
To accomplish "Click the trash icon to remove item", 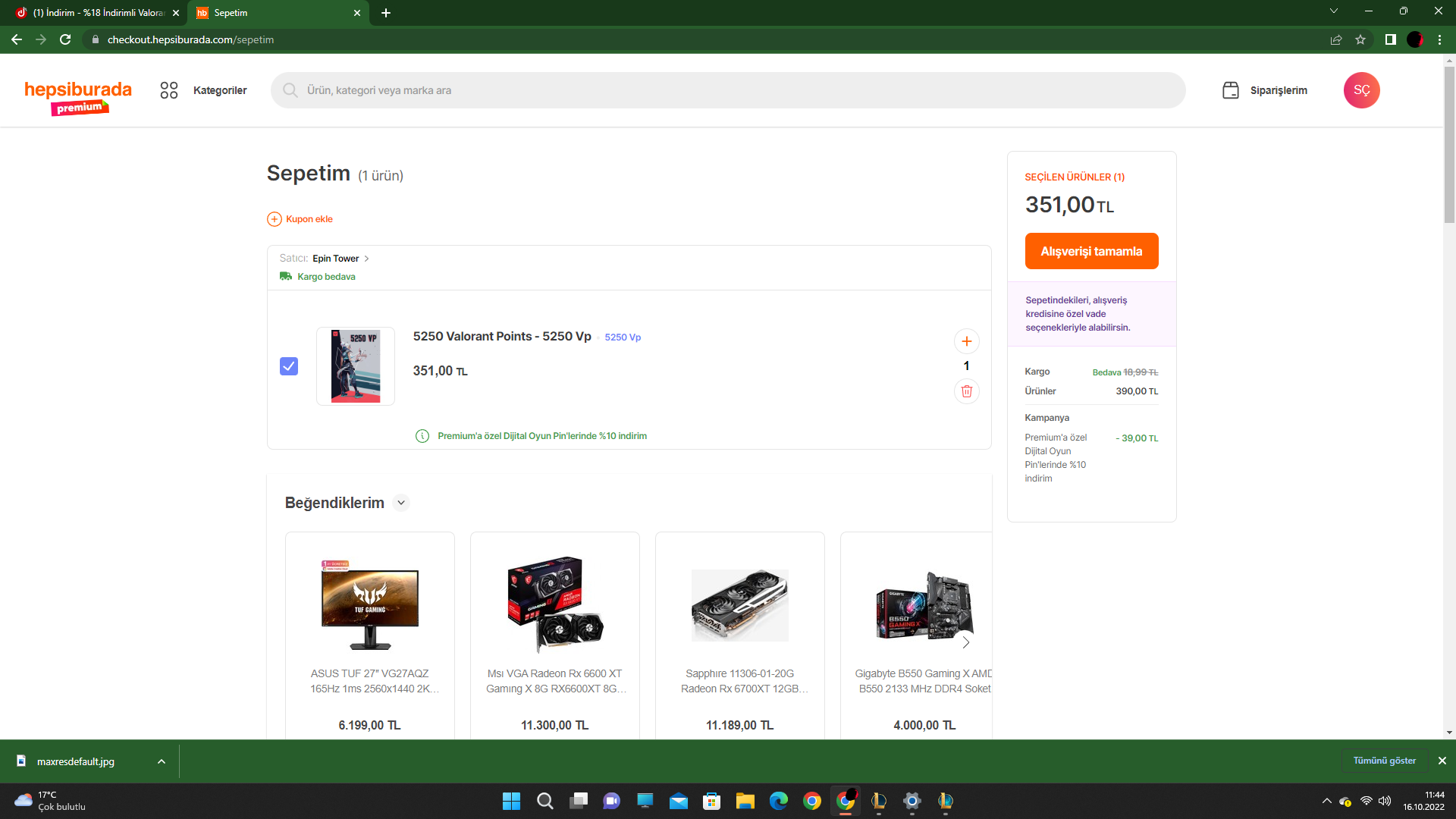I will [x=966, y=391].
